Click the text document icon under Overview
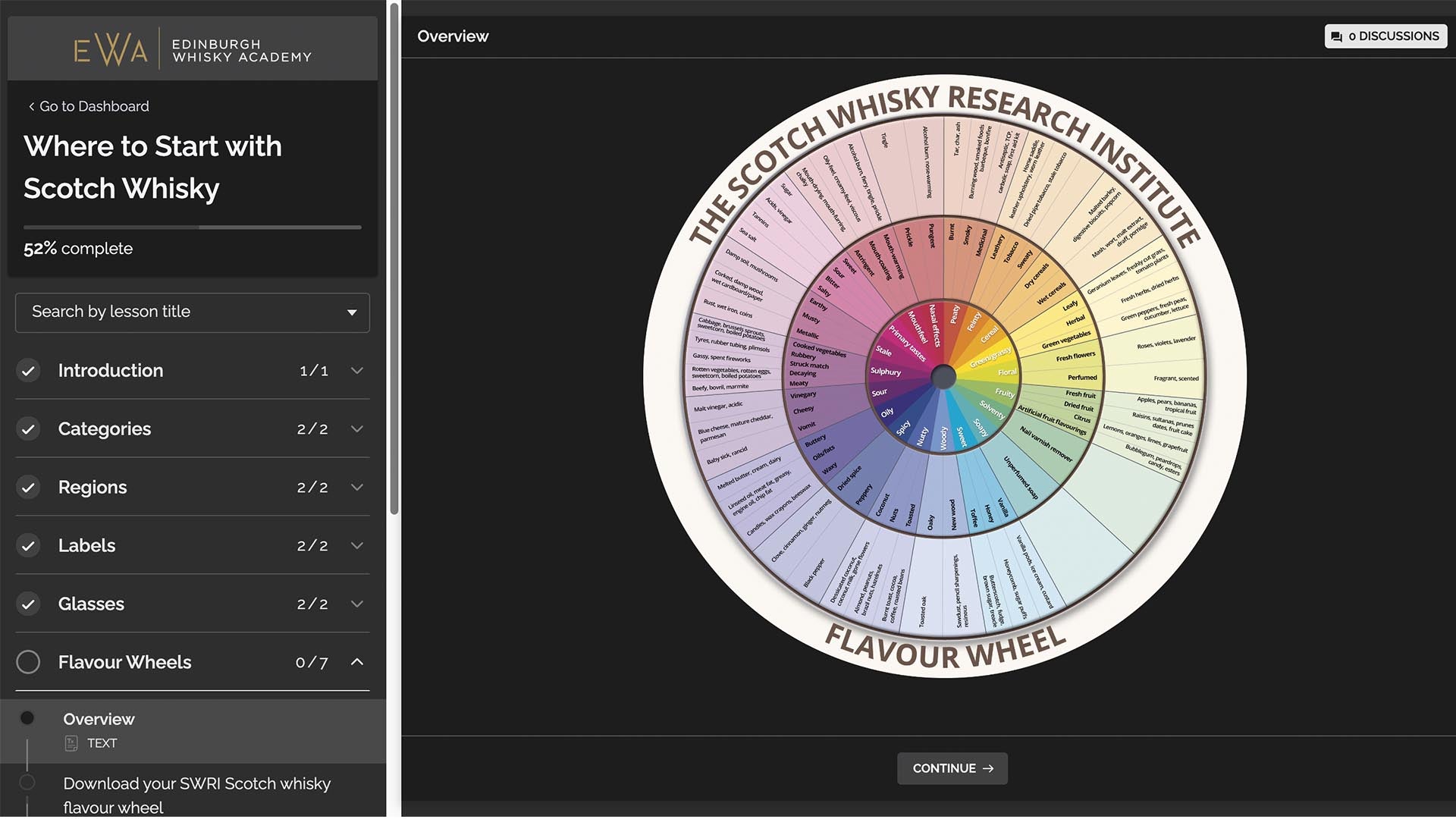The width and height of the screenshot is (1456, 819). pos(71,744)
